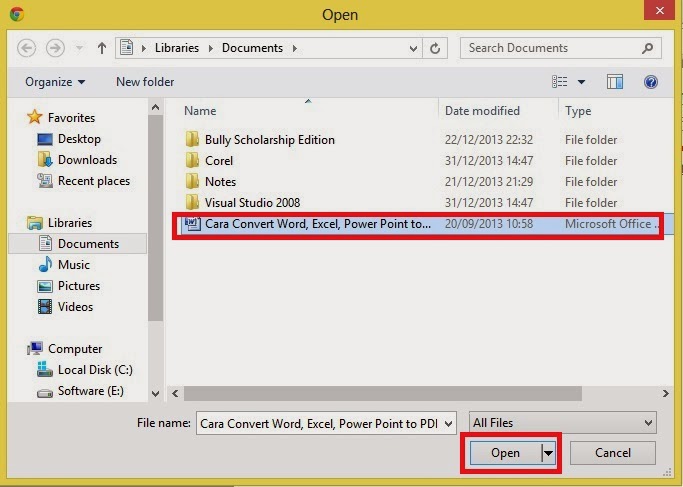Click navigation pane scroll up arrow

click(156, 108)
